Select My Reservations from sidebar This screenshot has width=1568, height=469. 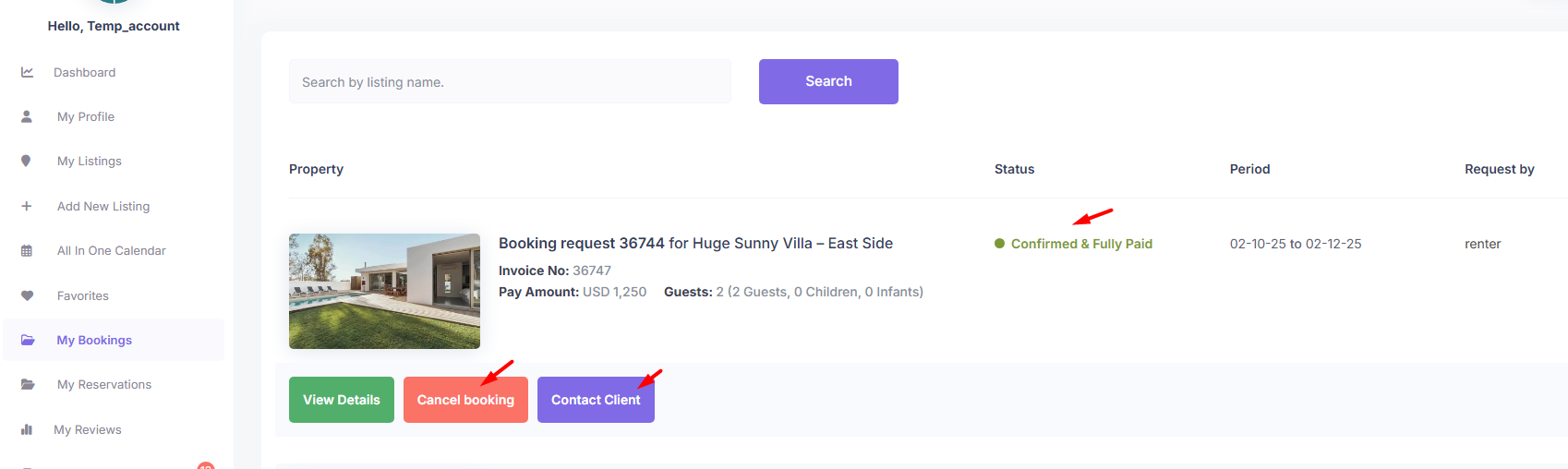pyautogui.click(x=104, y=384)
